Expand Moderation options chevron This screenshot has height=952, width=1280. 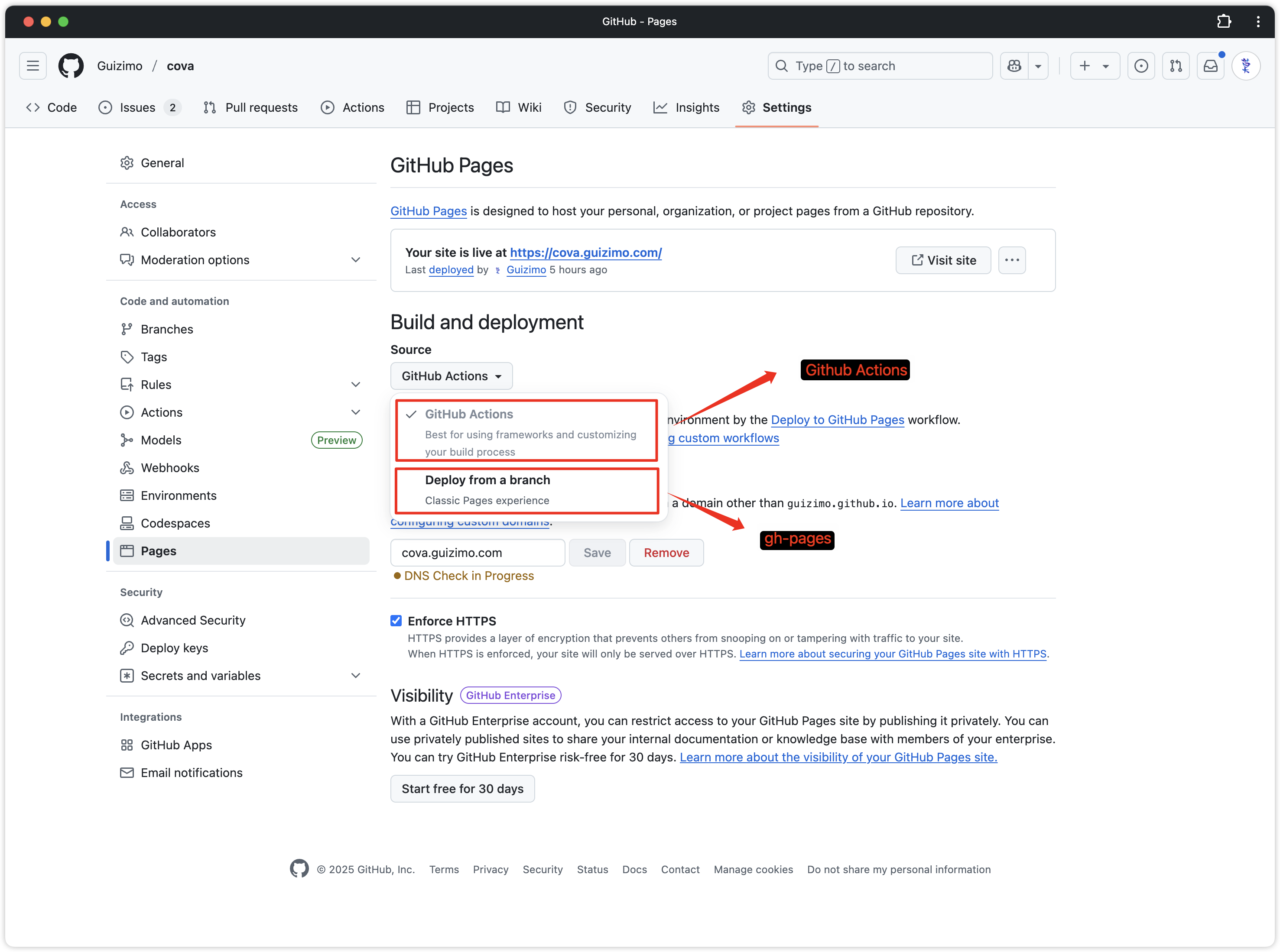click(356, 260)
